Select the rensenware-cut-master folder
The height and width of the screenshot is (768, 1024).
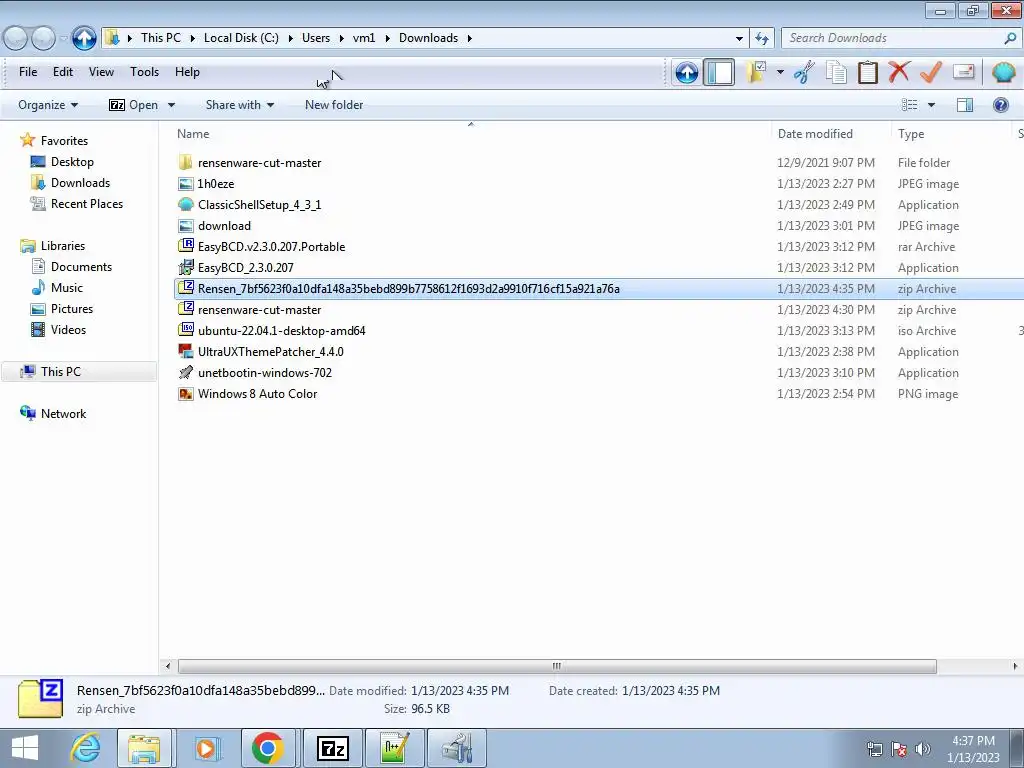point(259,163)
